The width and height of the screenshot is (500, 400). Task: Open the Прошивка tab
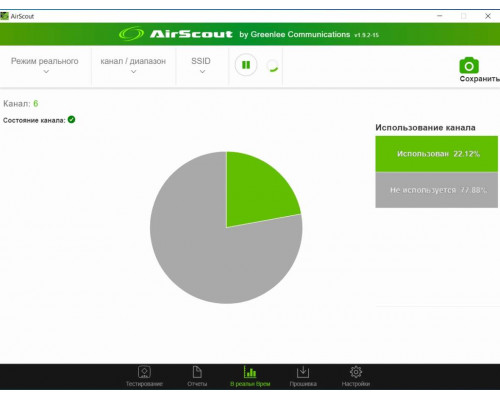point(303,377)
